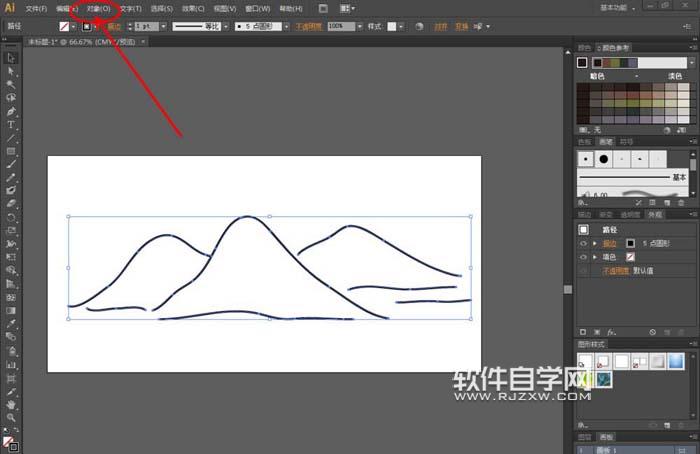700x454 pixels.
Task: Select the Paintbrush tool
Action: [x=11, y=164]
